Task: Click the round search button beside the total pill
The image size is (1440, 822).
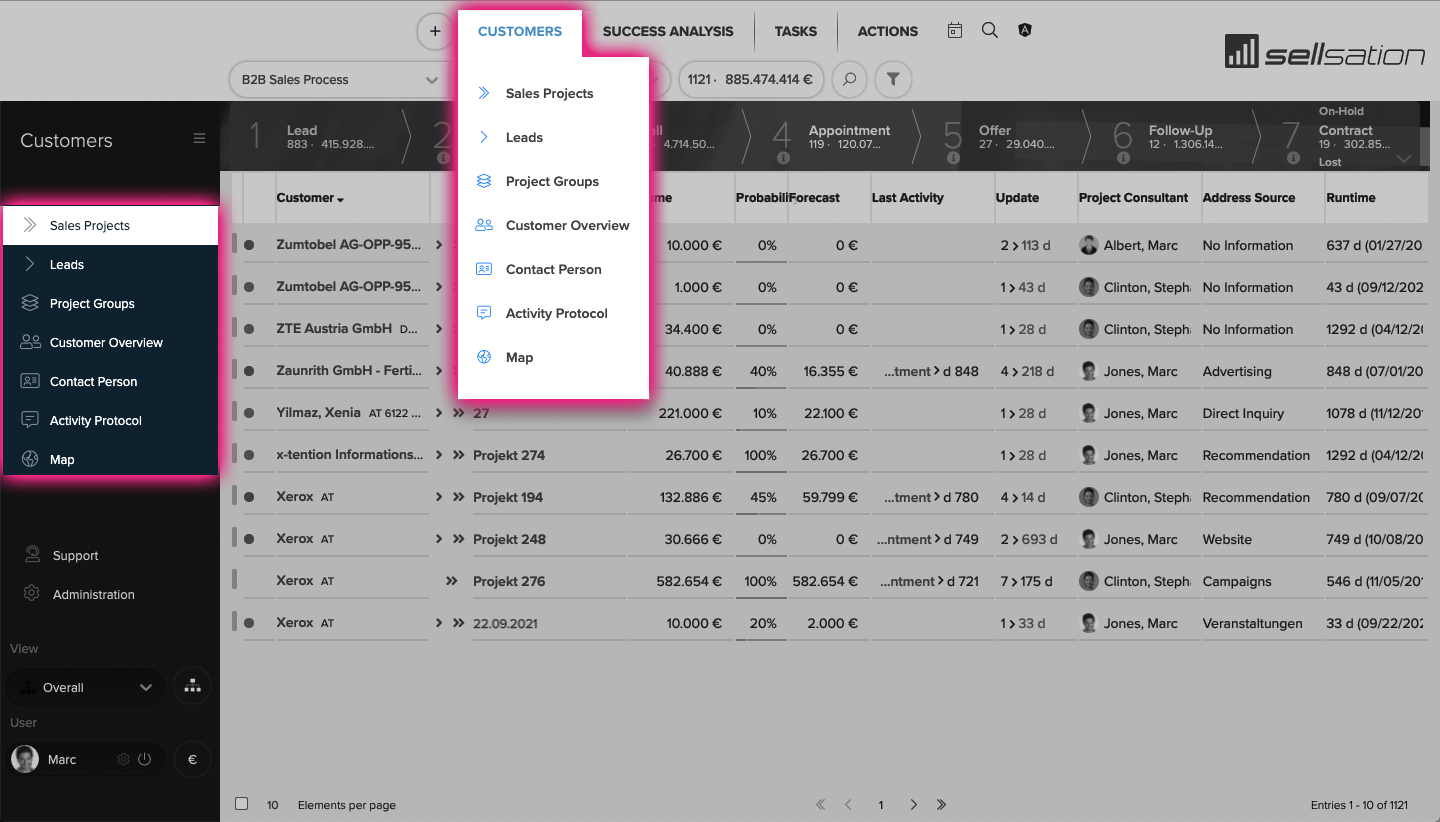Action: [849, 79]
